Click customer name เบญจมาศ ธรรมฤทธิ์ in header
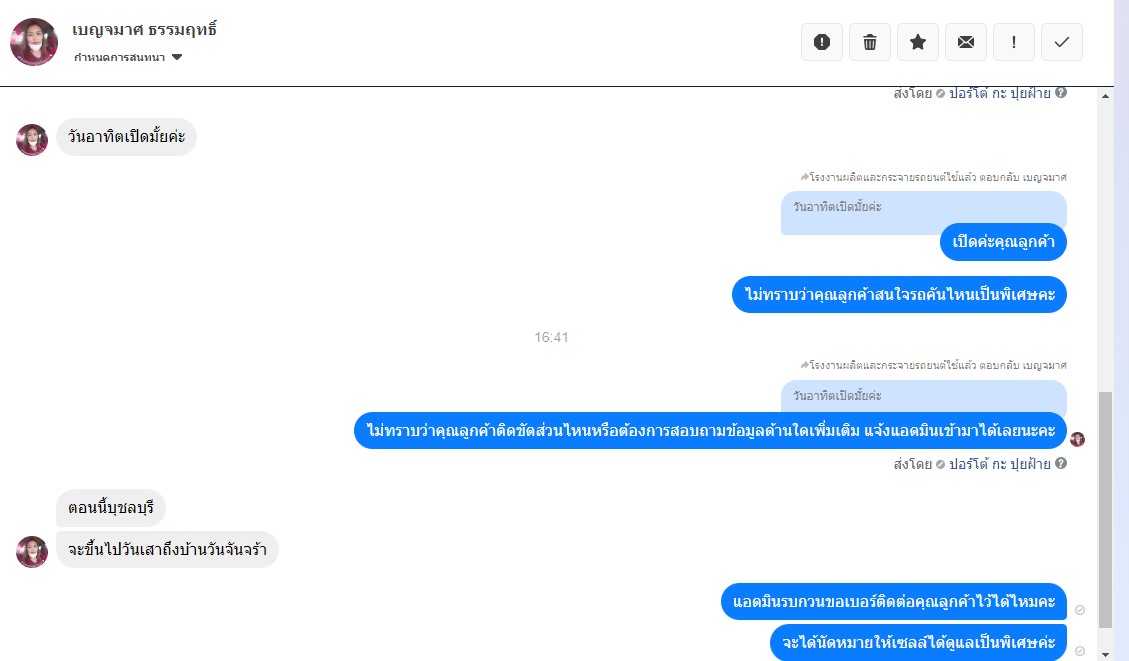 [x=144, y=30]
